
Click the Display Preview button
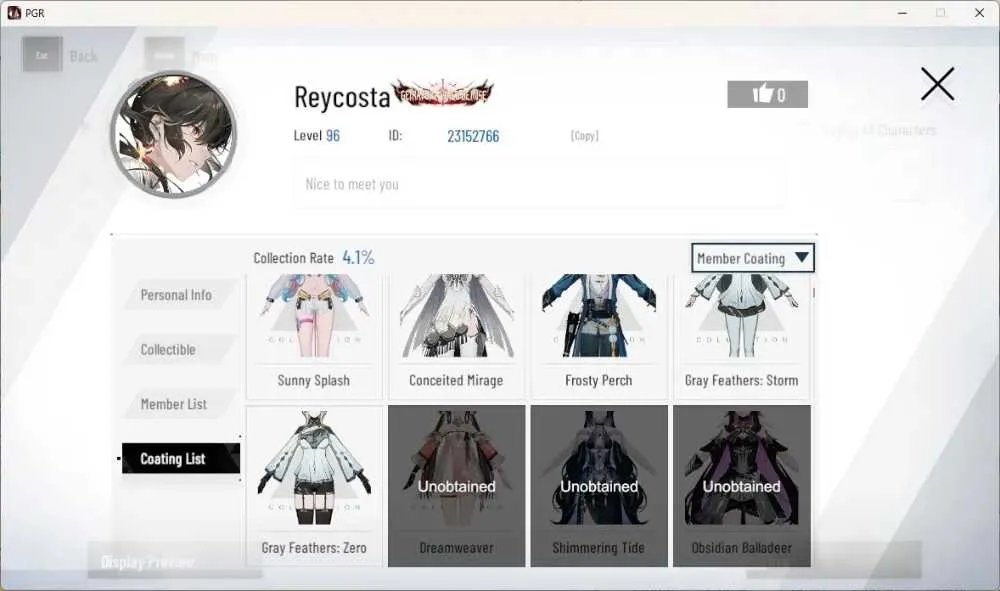pos(173,561)
